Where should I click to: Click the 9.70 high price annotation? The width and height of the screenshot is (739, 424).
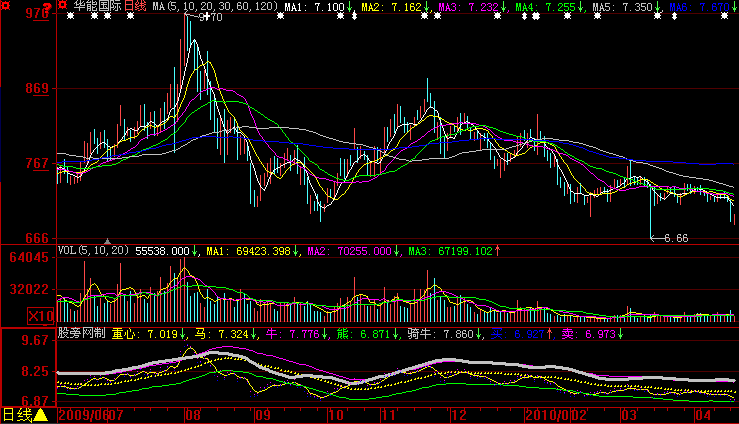210,17
